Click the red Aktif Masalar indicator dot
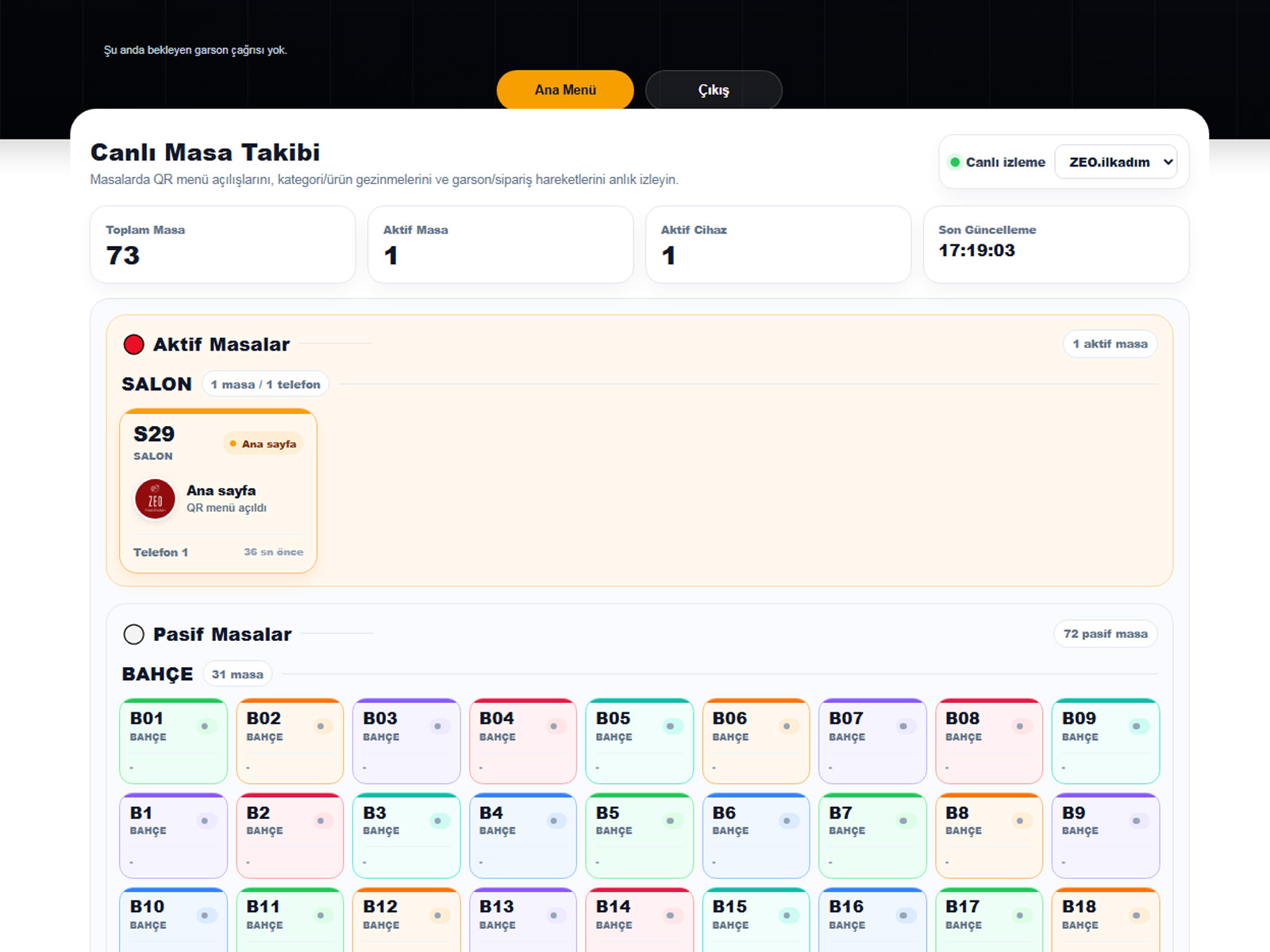Viewport: 1270px width, 952px height. pos(134,344)
